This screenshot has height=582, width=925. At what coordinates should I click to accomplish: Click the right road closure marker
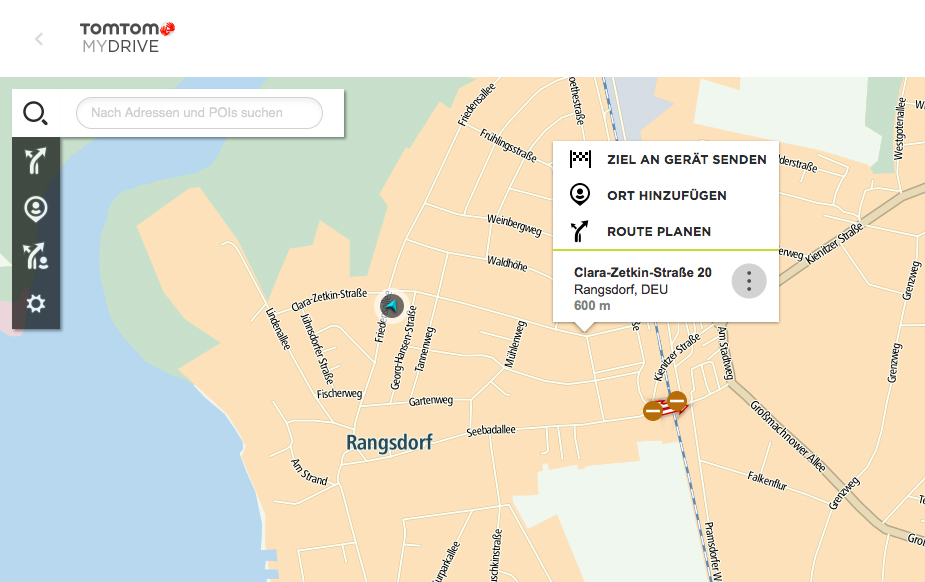click(677, 402)
